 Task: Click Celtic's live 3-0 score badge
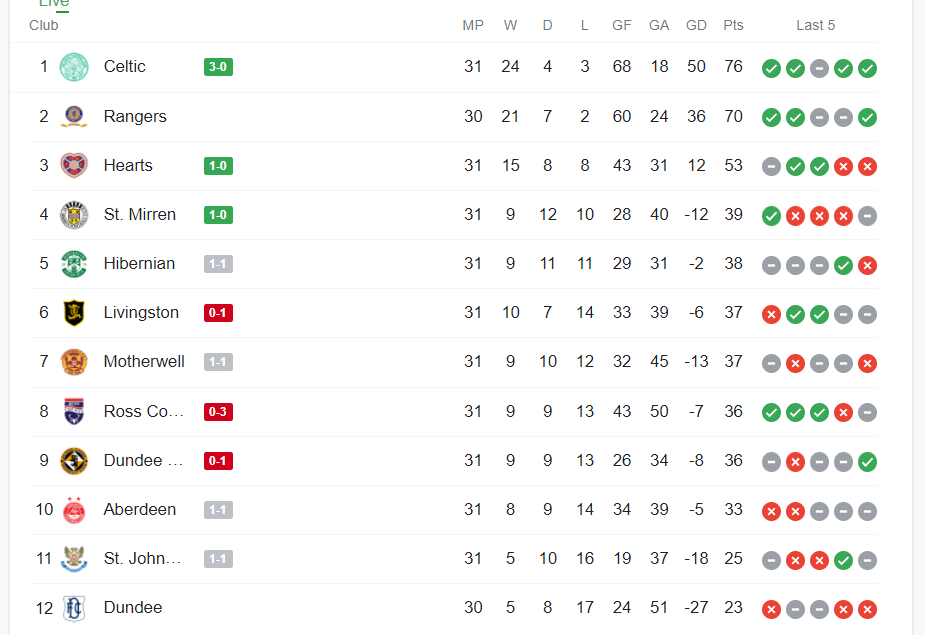(218, 67)
